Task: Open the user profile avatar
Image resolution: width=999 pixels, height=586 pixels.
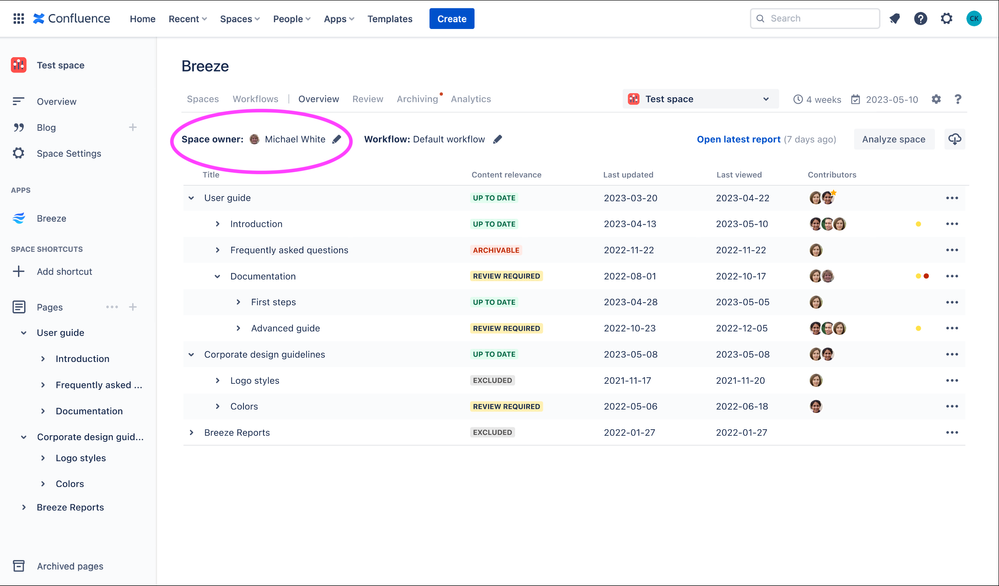Action: pyautogui.click(x=974, y=18)
